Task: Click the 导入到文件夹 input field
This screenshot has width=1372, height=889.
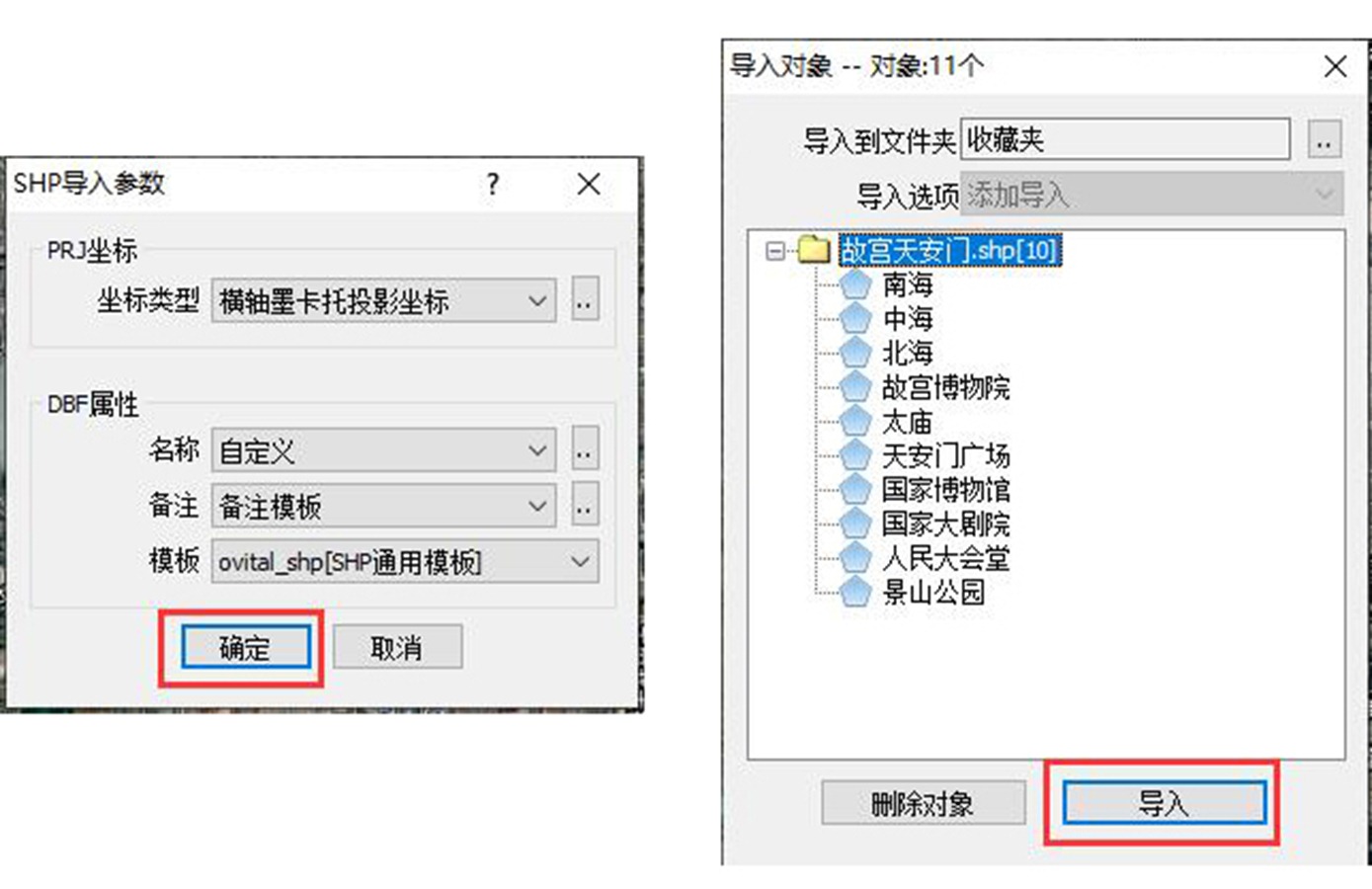Action: [1126, 139]
